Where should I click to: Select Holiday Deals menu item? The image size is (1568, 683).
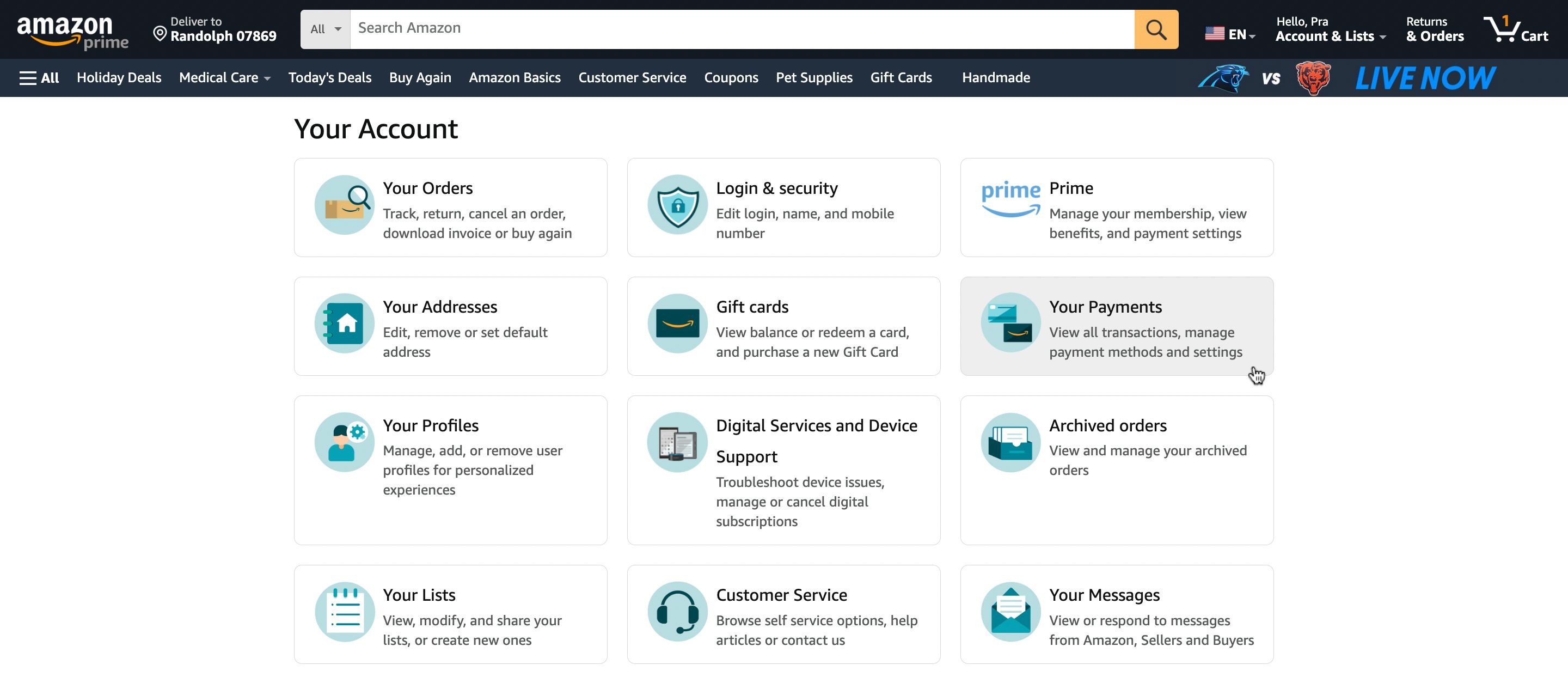coord(119,77)
